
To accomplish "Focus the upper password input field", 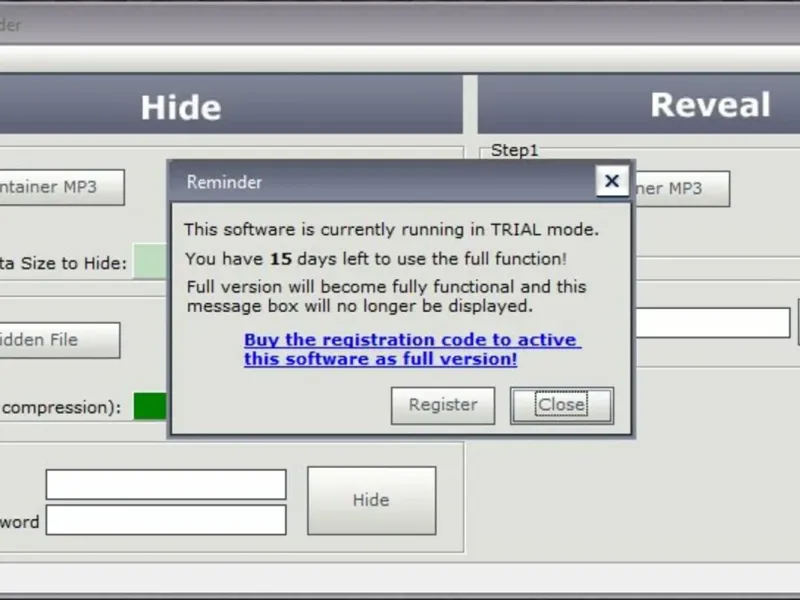I will point(166,484).
